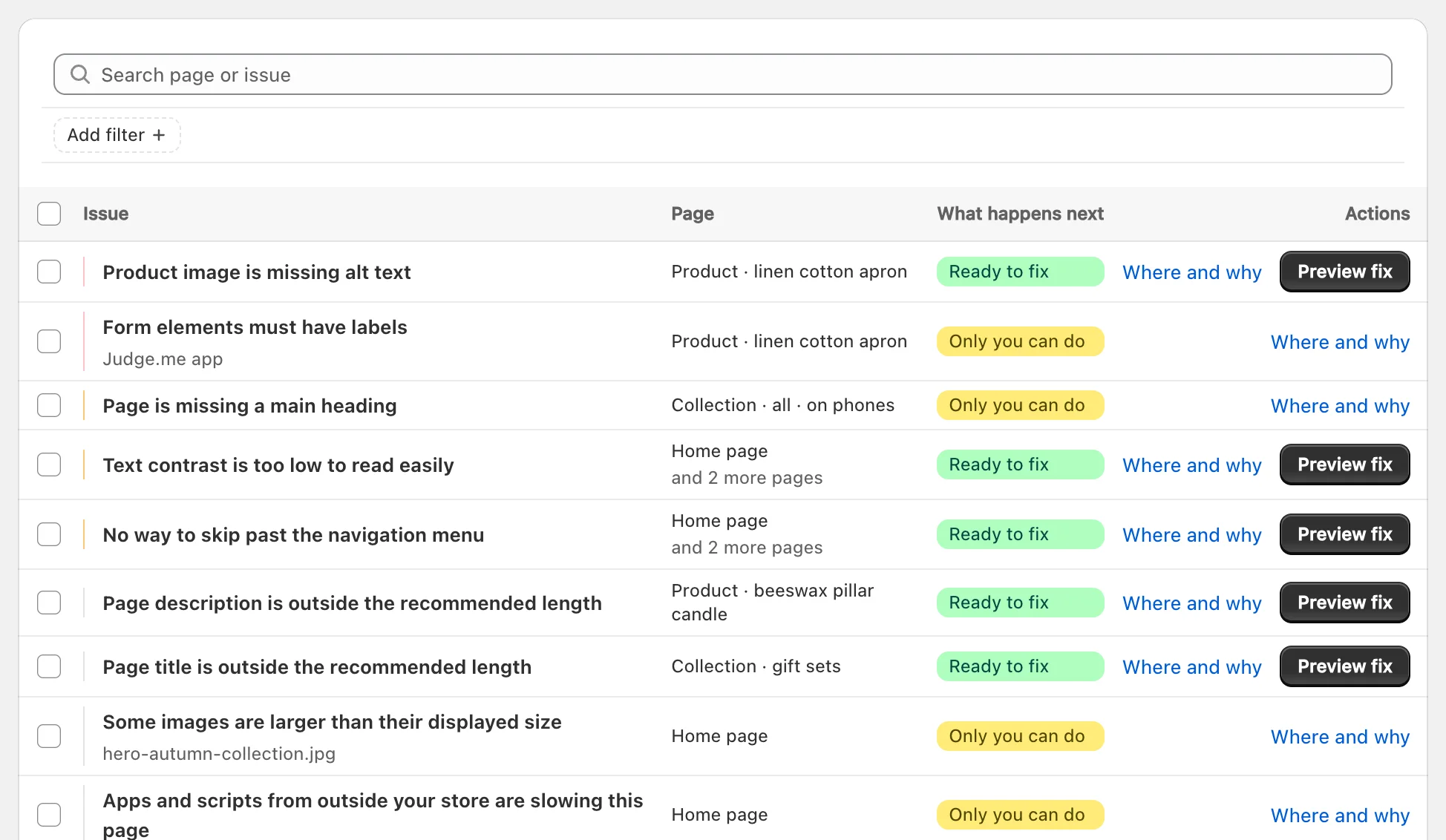Toggle the select-all checkbox in header

click(x=49, y=214)
